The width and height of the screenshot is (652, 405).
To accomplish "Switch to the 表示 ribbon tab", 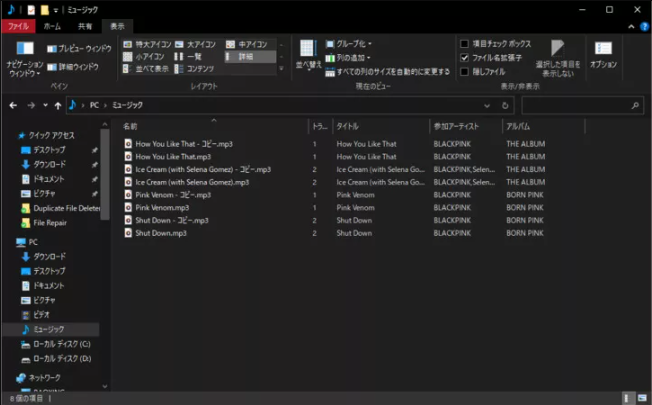I will [x=117, y=26].
